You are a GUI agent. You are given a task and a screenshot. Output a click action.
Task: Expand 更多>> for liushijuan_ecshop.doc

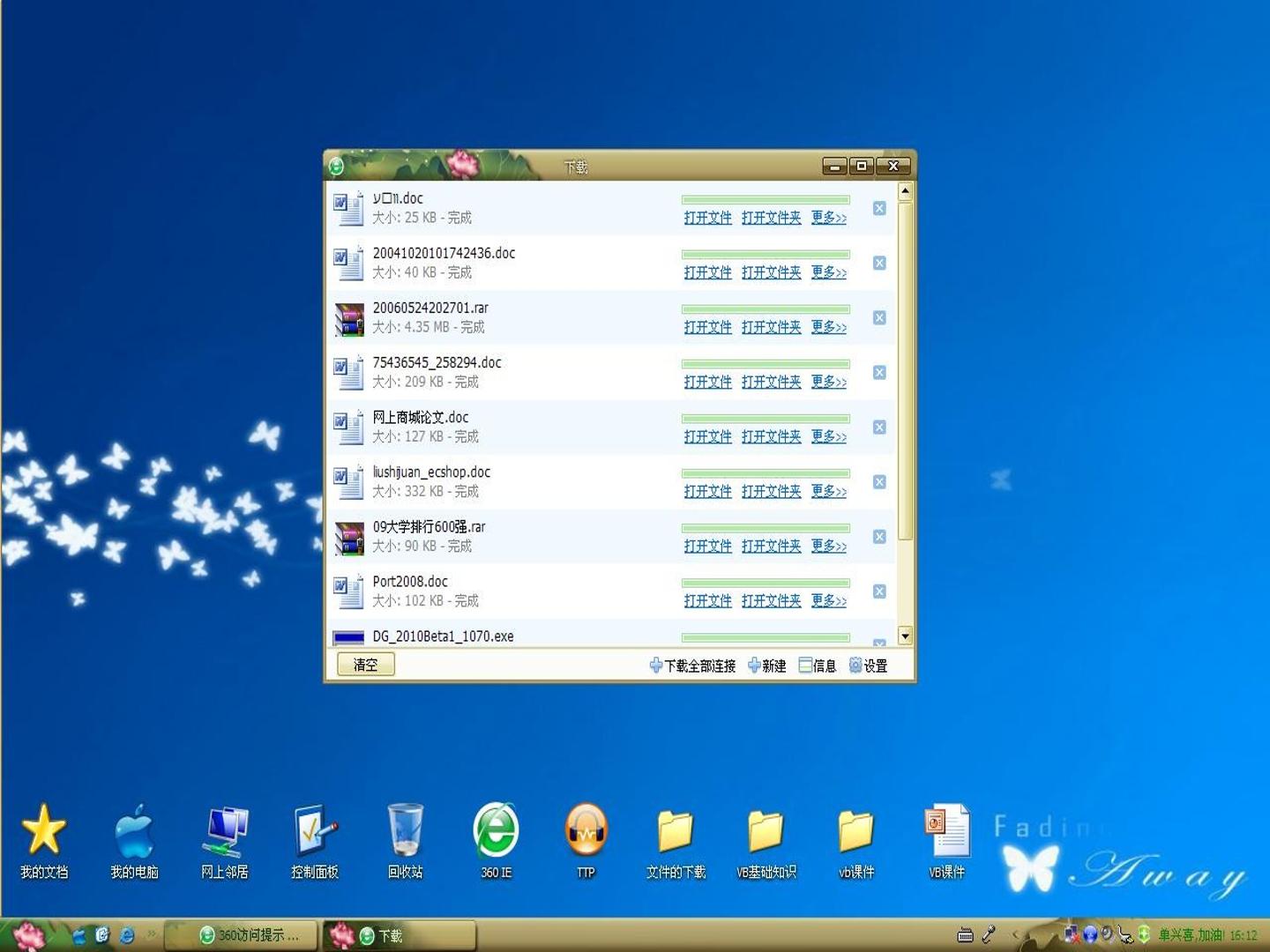point(829,491)
